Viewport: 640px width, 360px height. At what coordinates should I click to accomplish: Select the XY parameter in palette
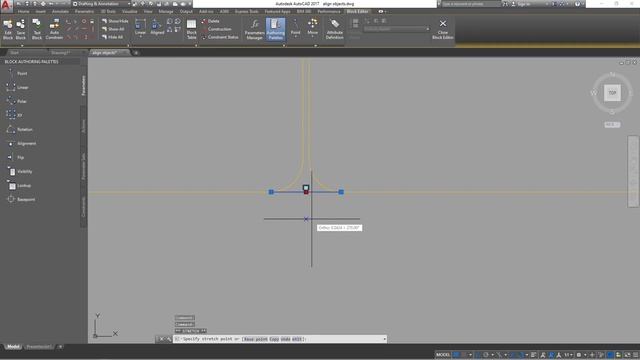pyautogui.click(x=15, y=116)
